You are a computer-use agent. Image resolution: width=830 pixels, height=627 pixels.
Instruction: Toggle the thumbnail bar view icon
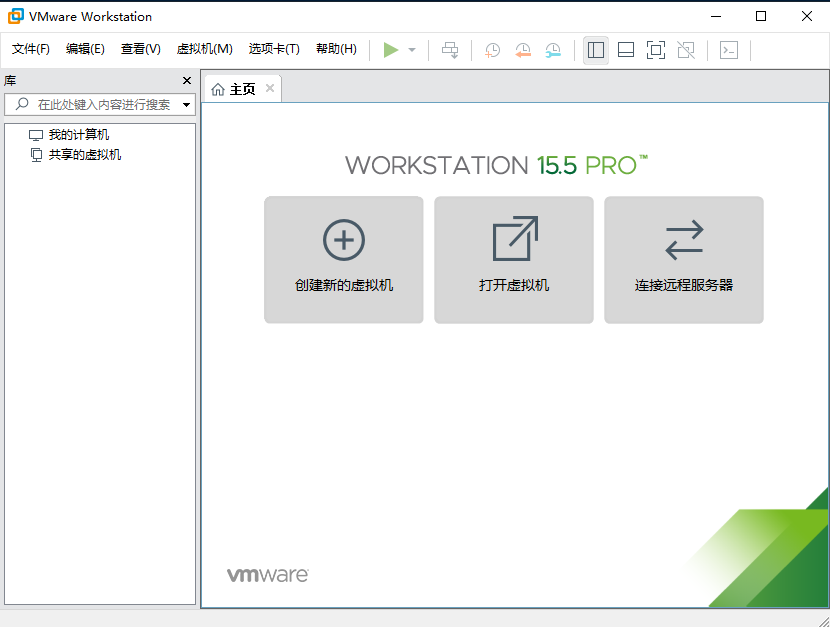tap(626, 50)
